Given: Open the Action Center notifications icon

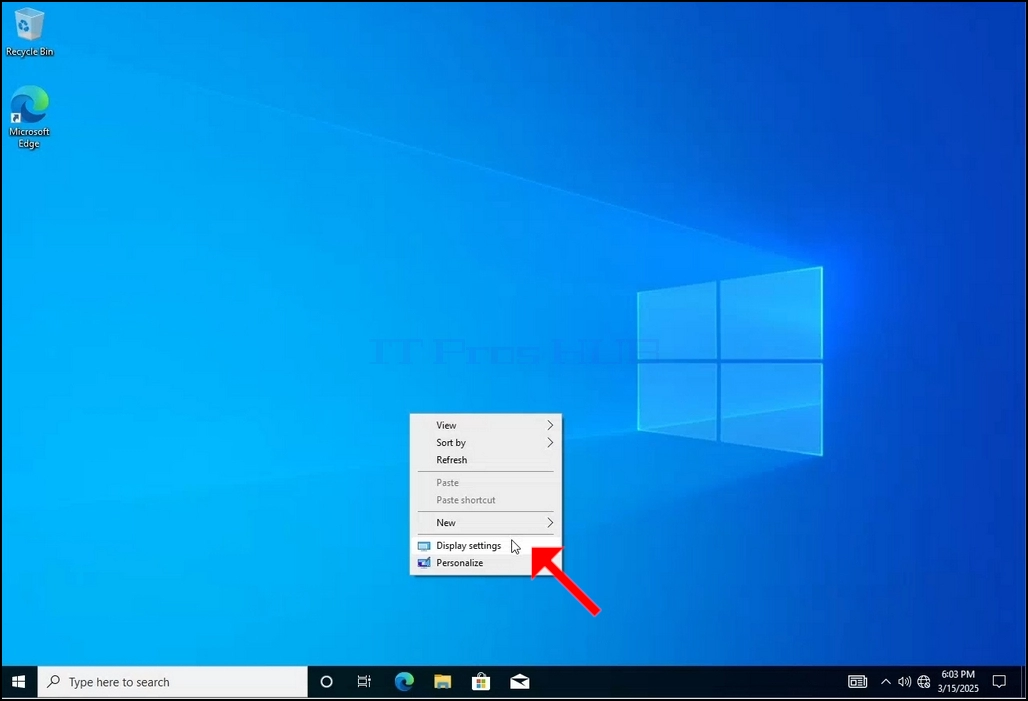Looking at the screenshot, I should click(x=999, y=682).
